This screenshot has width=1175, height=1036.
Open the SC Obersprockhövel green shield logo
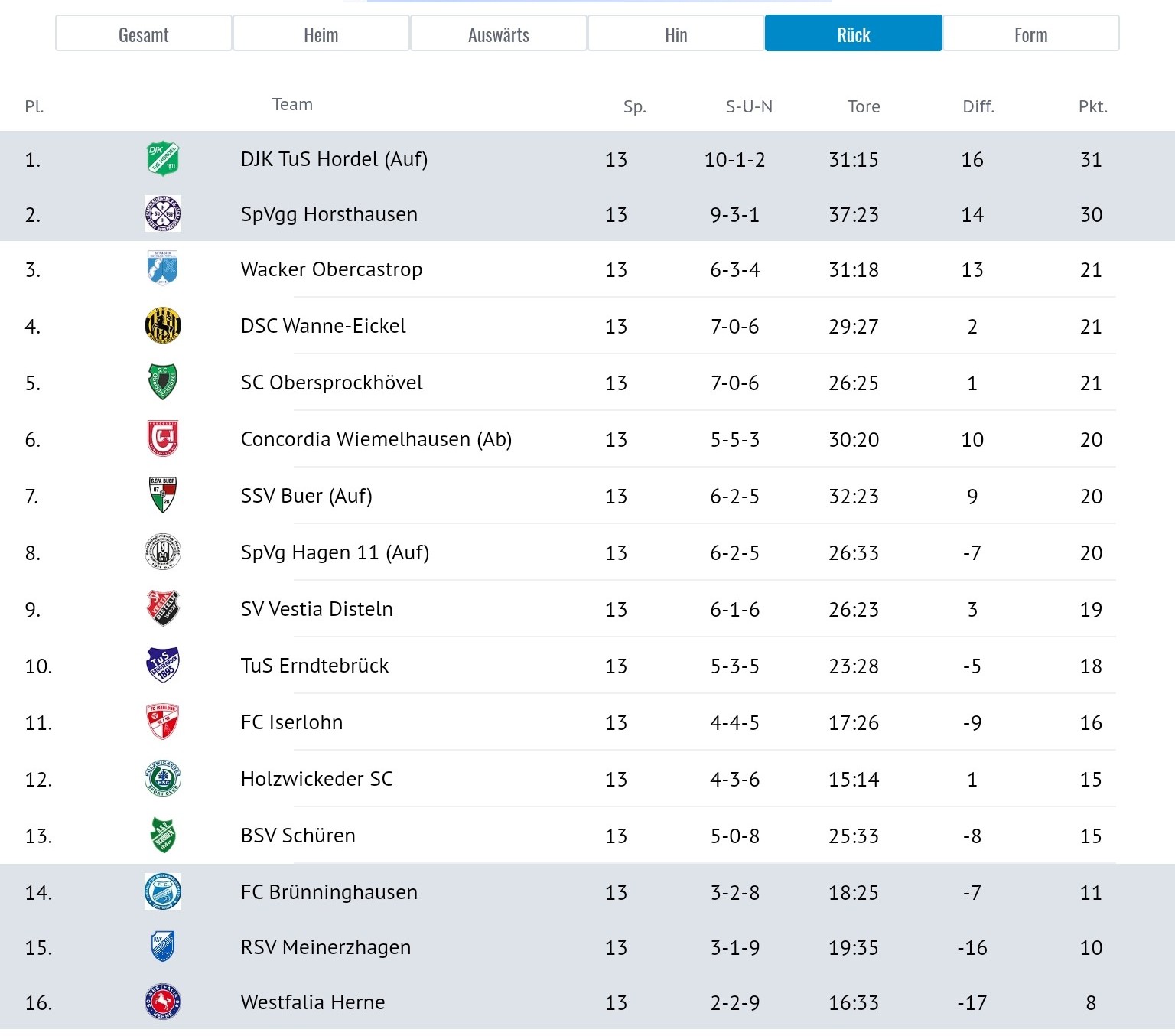point(163,382)
